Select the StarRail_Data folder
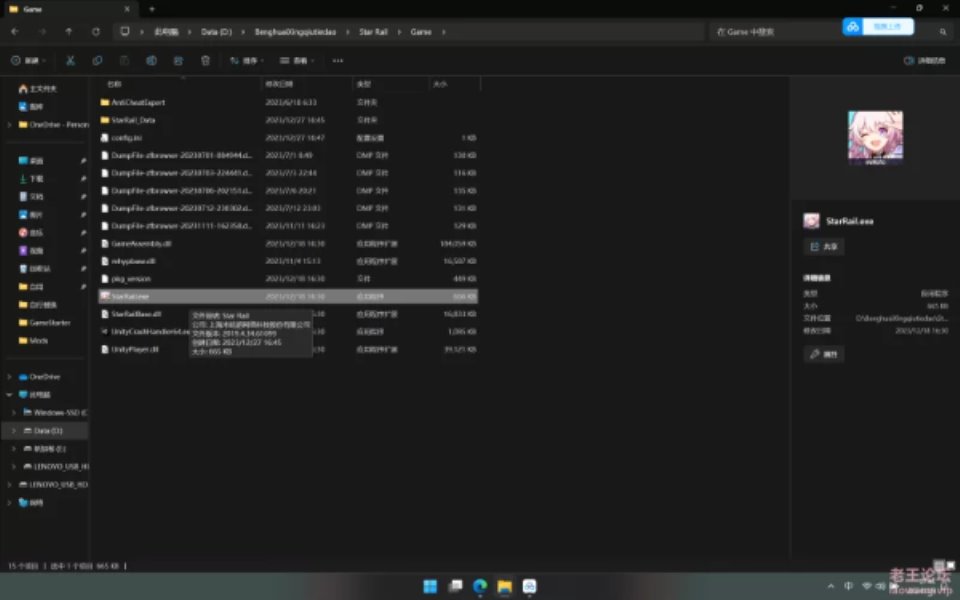The height and width of the screenshot is (600, 960). click(x=288, y=120)
